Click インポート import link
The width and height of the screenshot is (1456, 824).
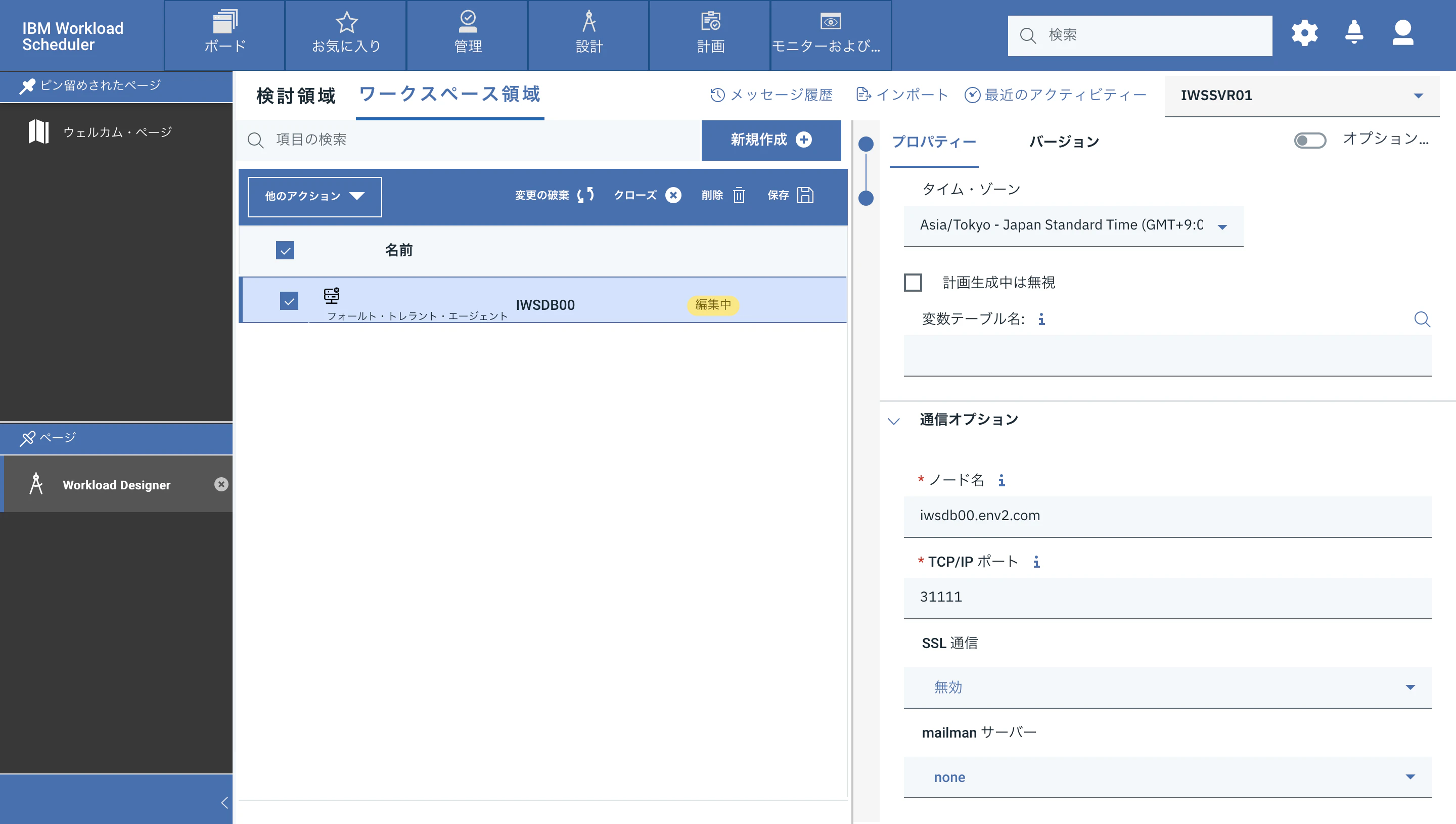(x=902, y=95)
